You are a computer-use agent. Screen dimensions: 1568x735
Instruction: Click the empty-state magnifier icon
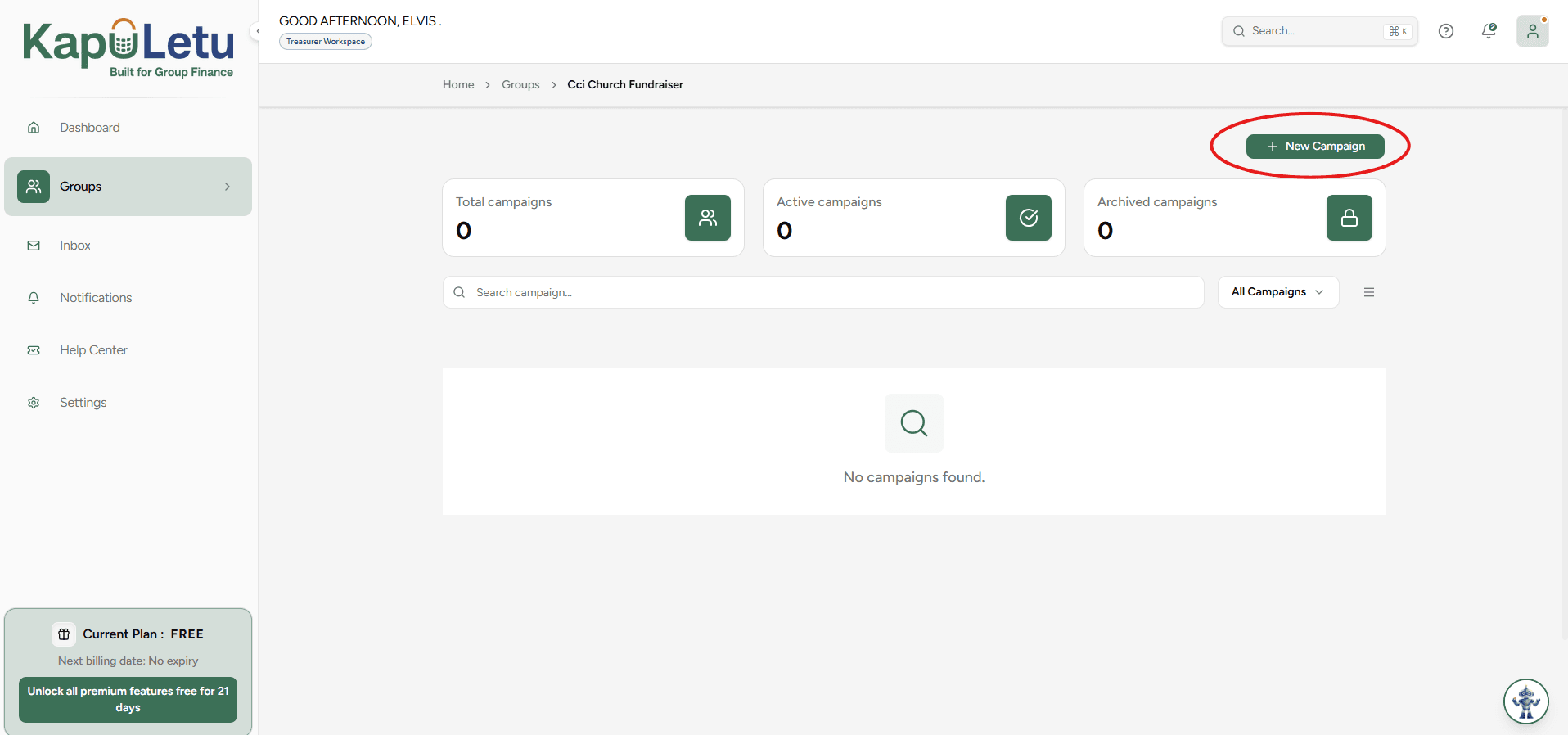click(914, 423)
